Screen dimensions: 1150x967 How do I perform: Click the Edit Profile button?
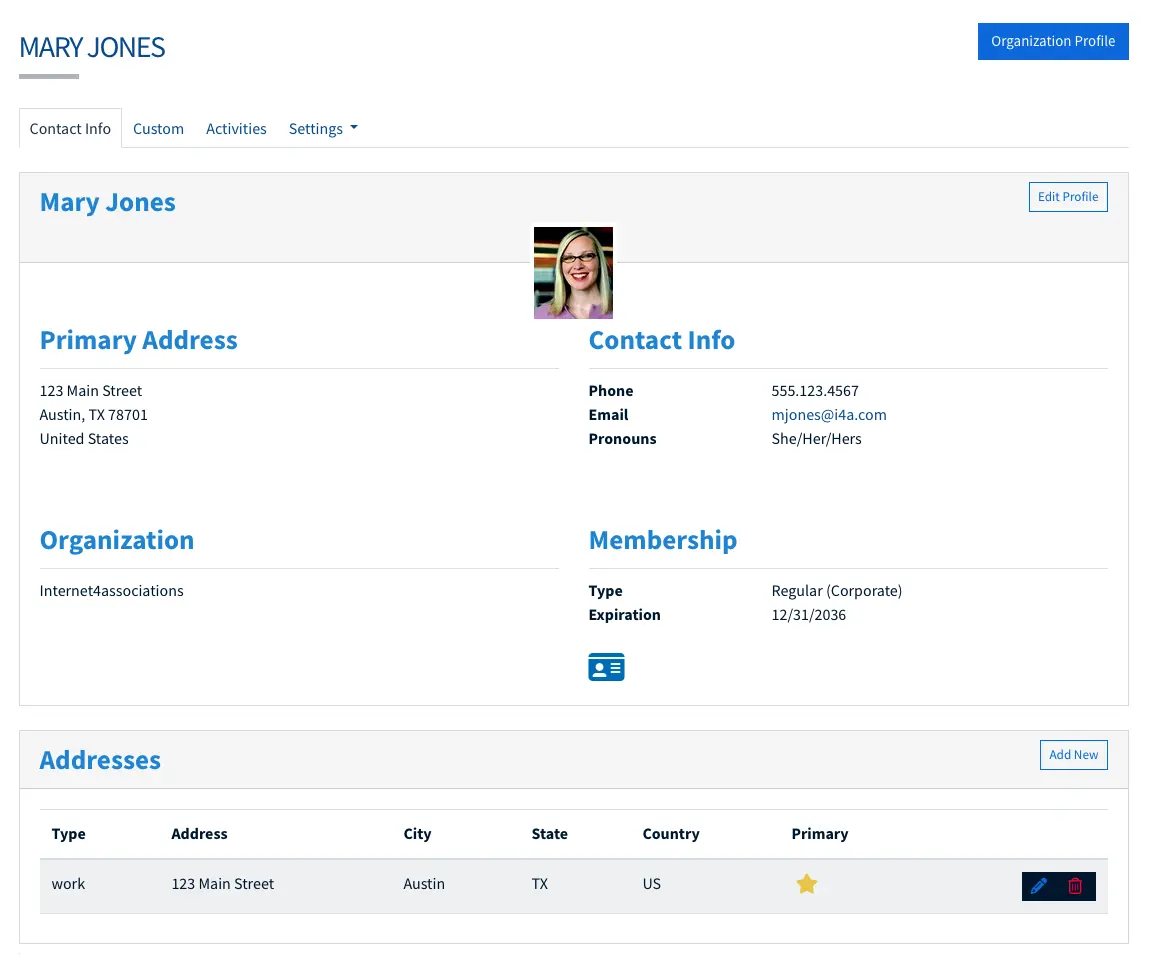pyautogui.click(x=1068, y=197)
